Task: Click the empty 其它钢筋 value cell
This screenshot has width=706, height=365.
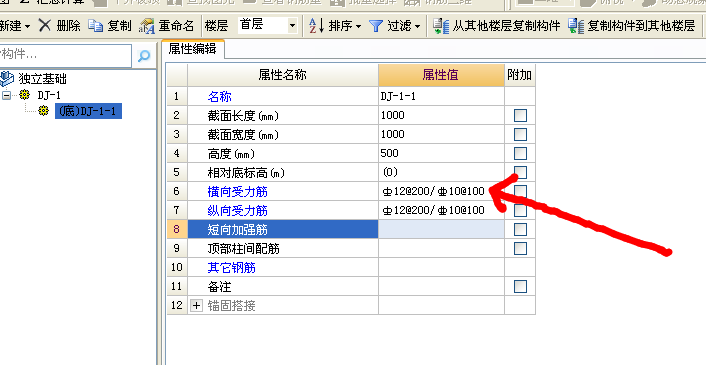Action: click(441, 267)
